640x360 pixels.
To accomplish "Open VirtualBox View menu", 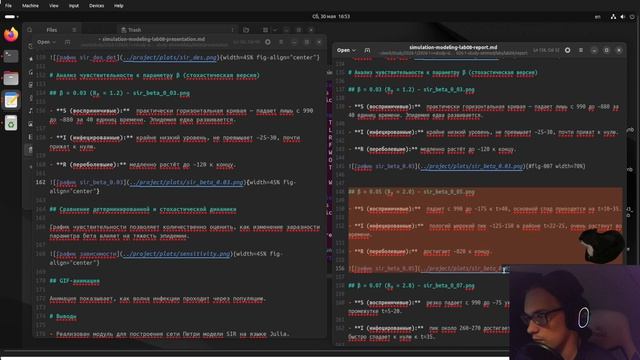I will point(53,6).
